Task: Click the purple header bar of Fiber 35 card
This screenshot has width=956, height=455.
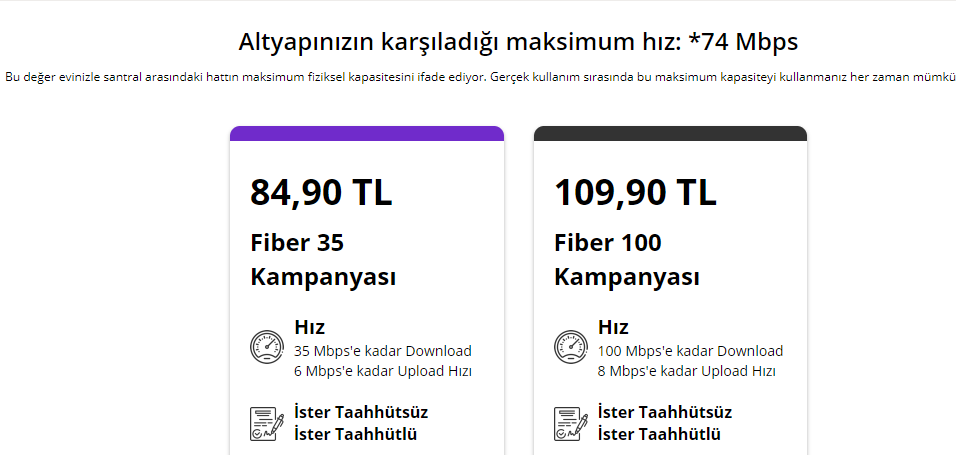Action: click(x=367, y=134)
